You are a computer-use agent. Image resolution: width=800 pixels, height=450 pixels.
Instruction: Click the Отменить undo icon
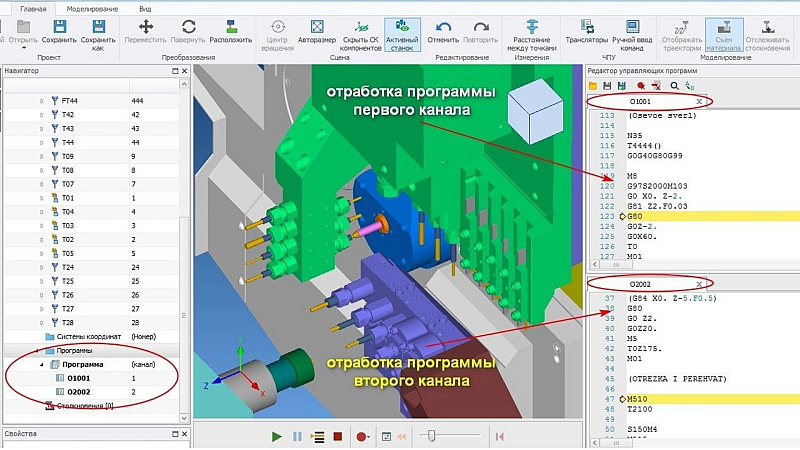point(443,32)
